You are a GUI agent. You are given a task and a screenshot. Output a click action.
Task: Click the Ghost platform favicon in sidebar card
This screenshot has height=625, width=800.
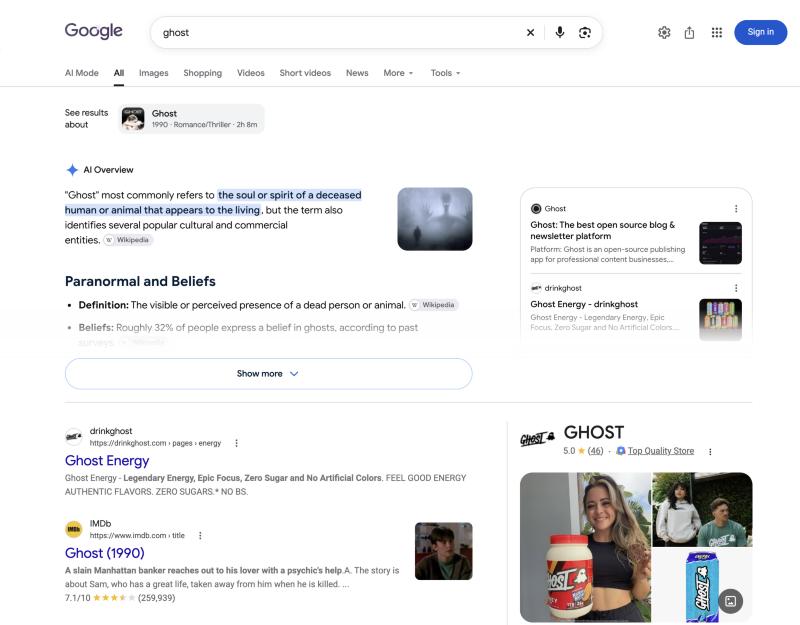pyautogui.click(x=536, y=209)
